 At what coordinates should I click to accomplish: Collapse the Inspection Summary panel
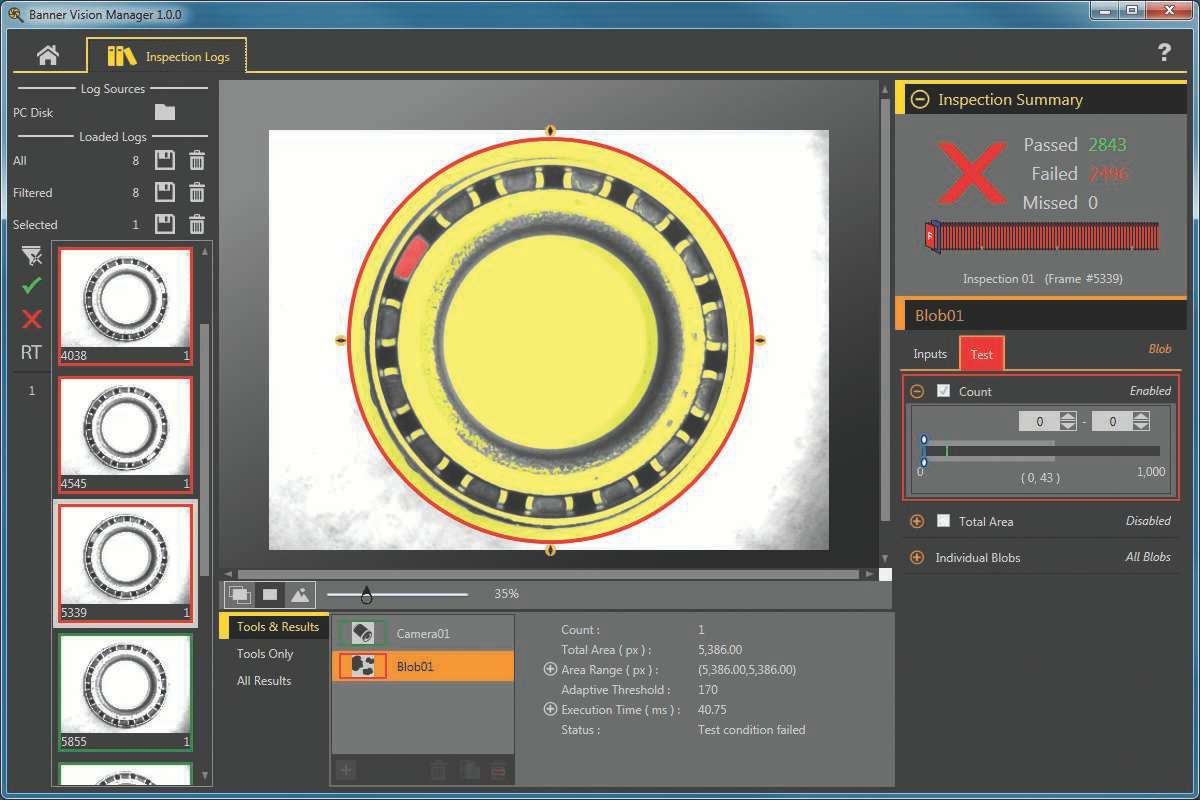[x=921, y=99]
